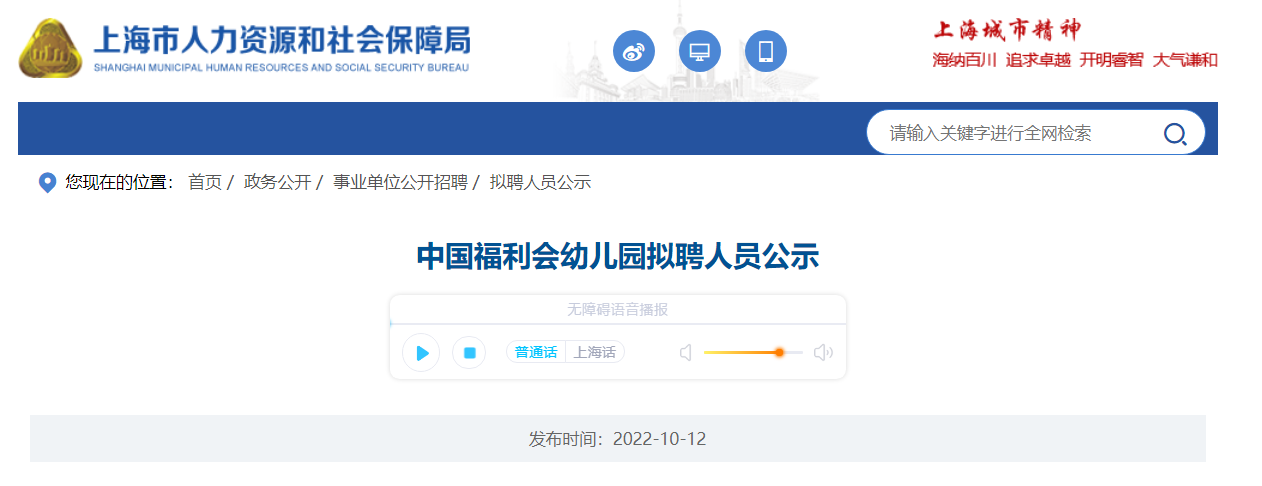Click the blue location pin icon
This screenshot has height=486, width=1262.
pyautogui.click(x=47, y=183)
